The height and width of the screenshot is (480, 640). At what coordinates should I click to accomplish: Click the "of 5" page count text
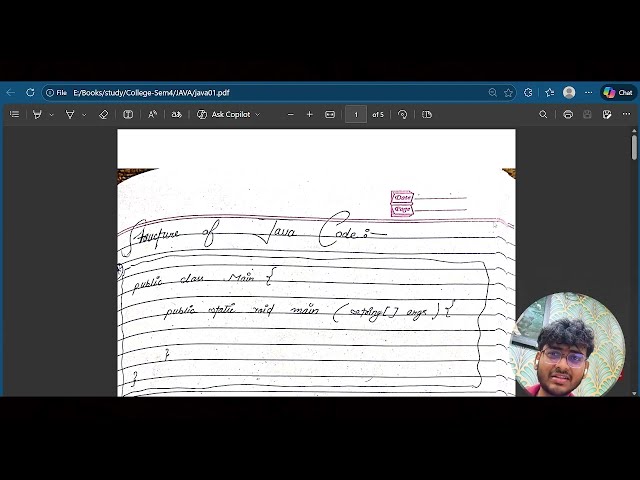(378, 115)
